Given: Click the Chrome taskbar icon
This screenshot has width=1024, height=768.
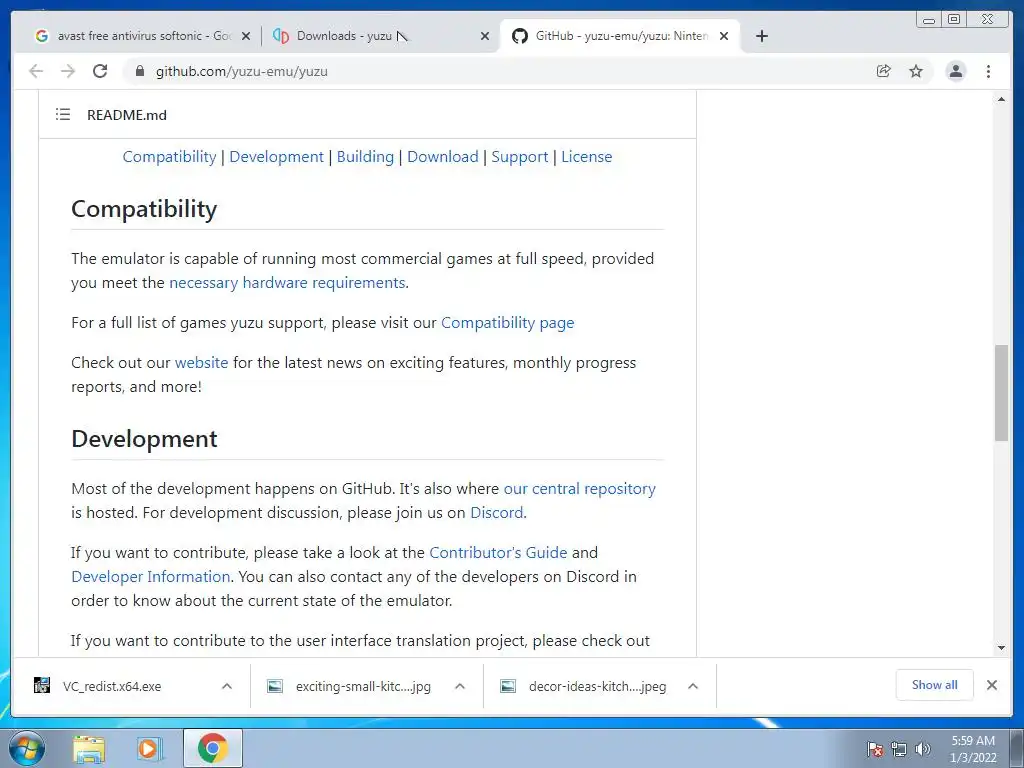Looking at the screenshot, I should [212, 748].
